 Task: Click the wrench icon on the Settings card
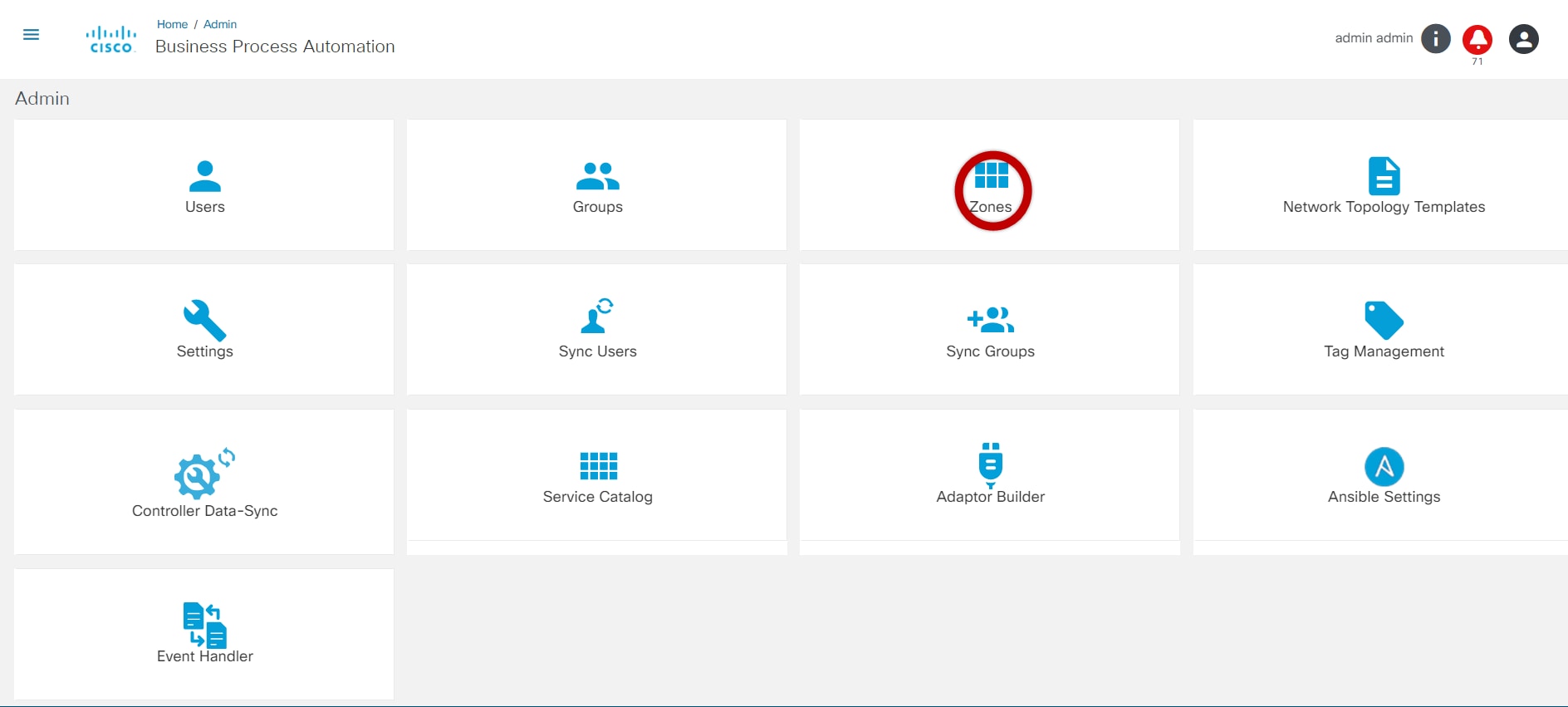pos(205,321)
